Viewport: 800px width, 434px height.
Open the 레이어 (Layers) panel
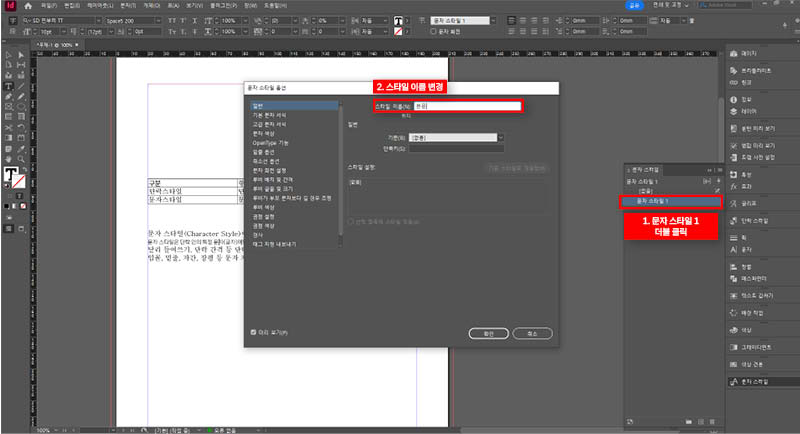[745, 111]
